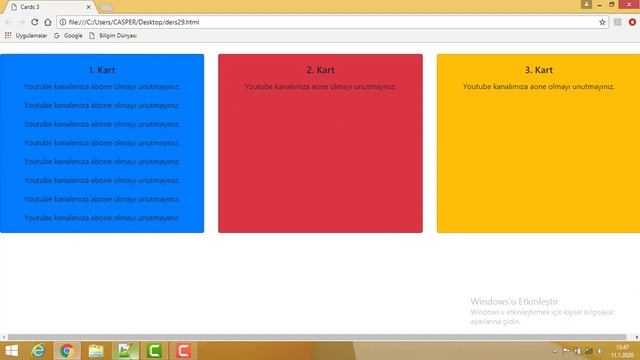The height and width of the screenshot is (360, 640).
Task: Click the first text line in blue card
Action: [x=102, y=87]
